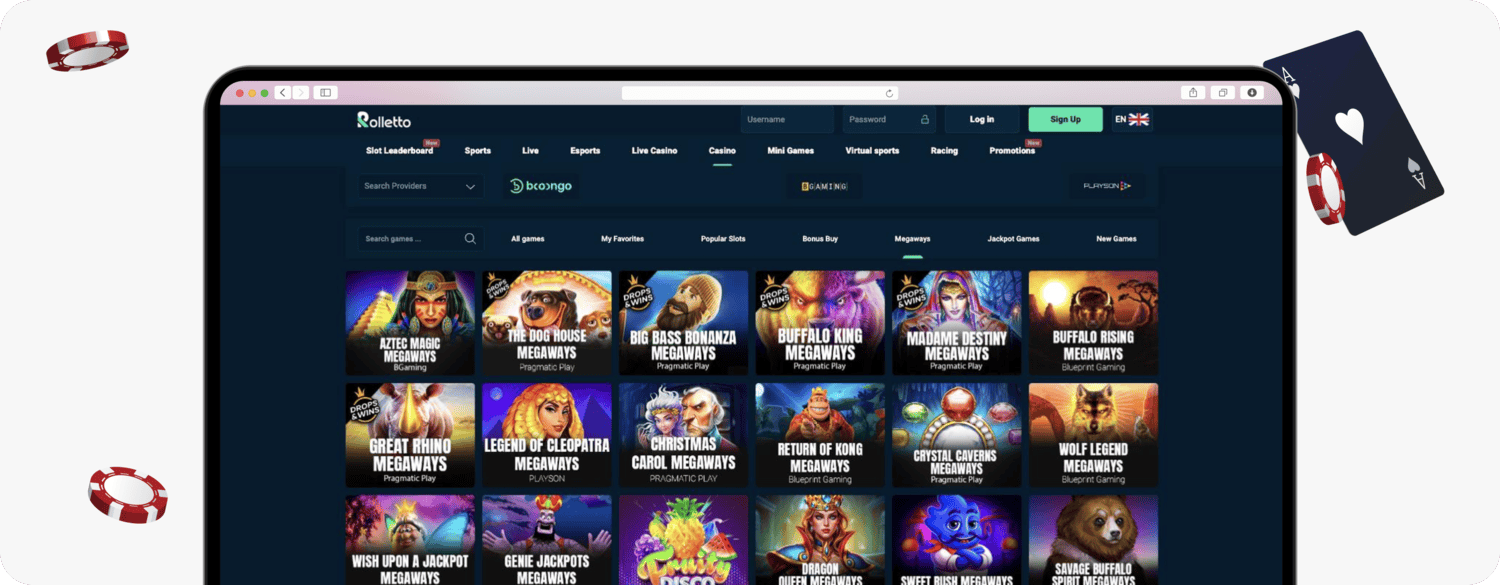Open the Racing section
The width and height of the screenshot is (1500, 585).
pos(944,151)
